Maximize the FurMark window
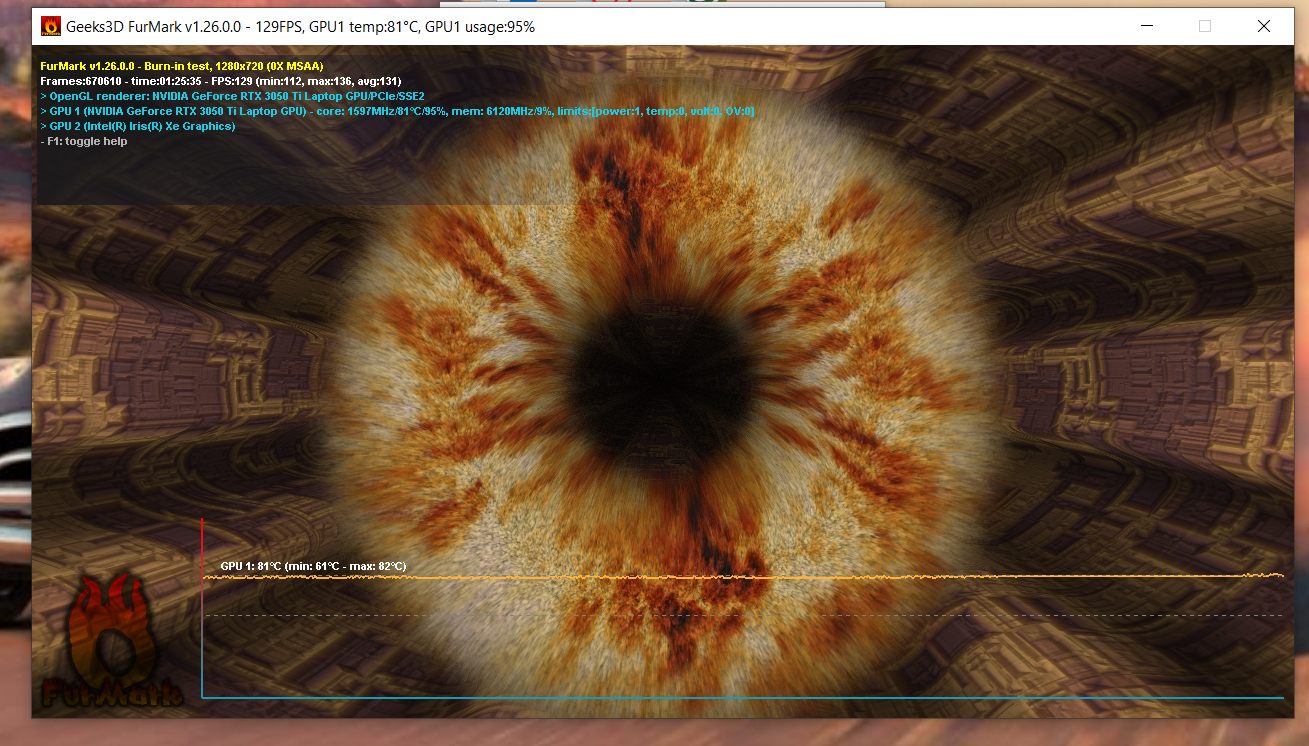This screenshot has width=1309, height=746. (x=1205, y=27)
